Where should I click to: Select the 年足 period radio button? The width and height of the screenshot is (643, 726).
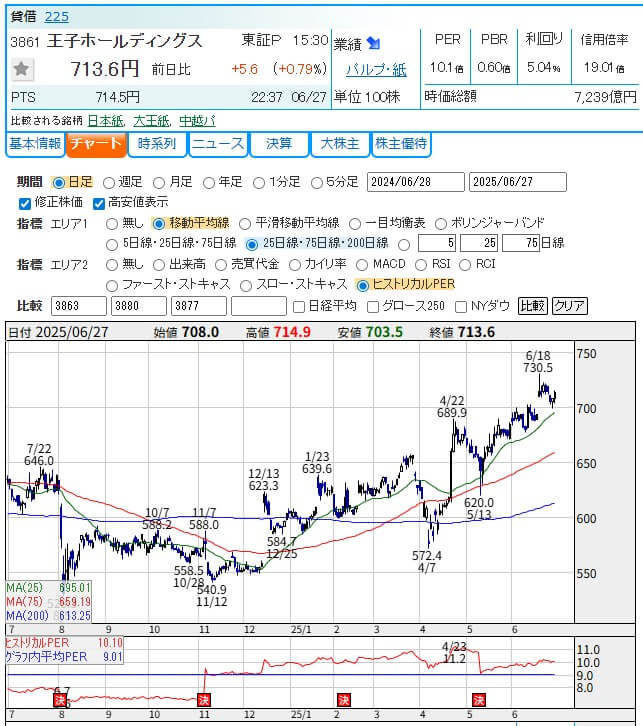(209, 183)
